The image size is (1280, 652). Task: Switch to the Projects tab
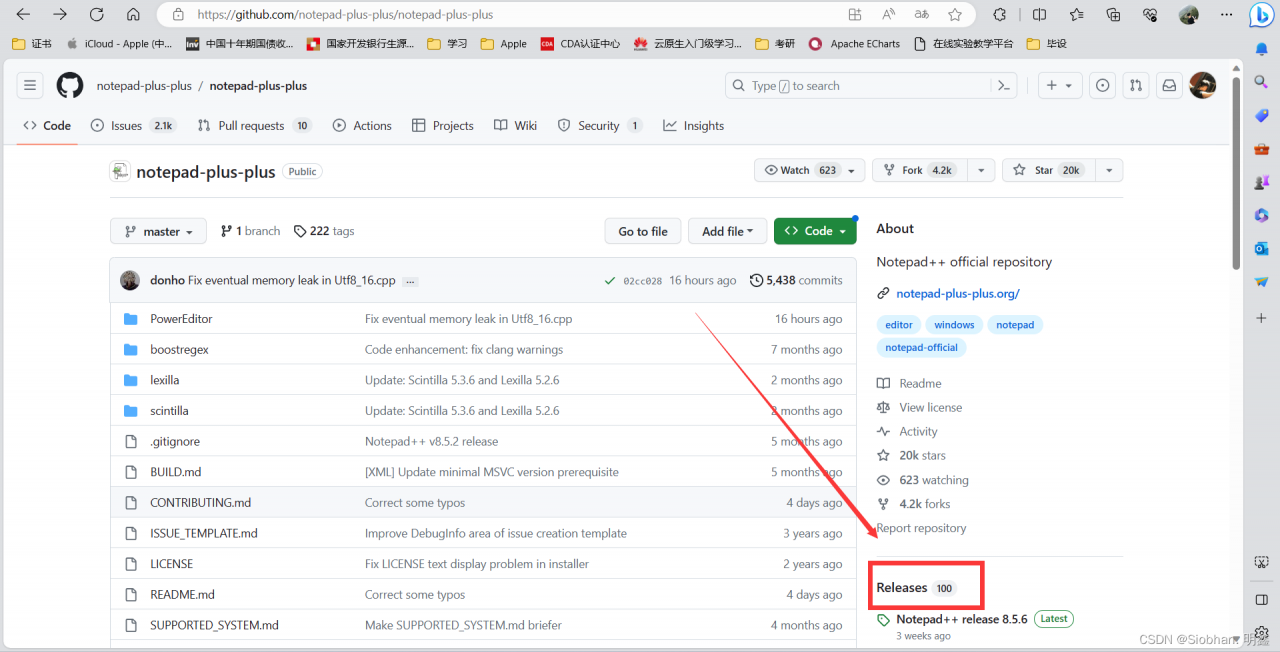tap(443, 126)
